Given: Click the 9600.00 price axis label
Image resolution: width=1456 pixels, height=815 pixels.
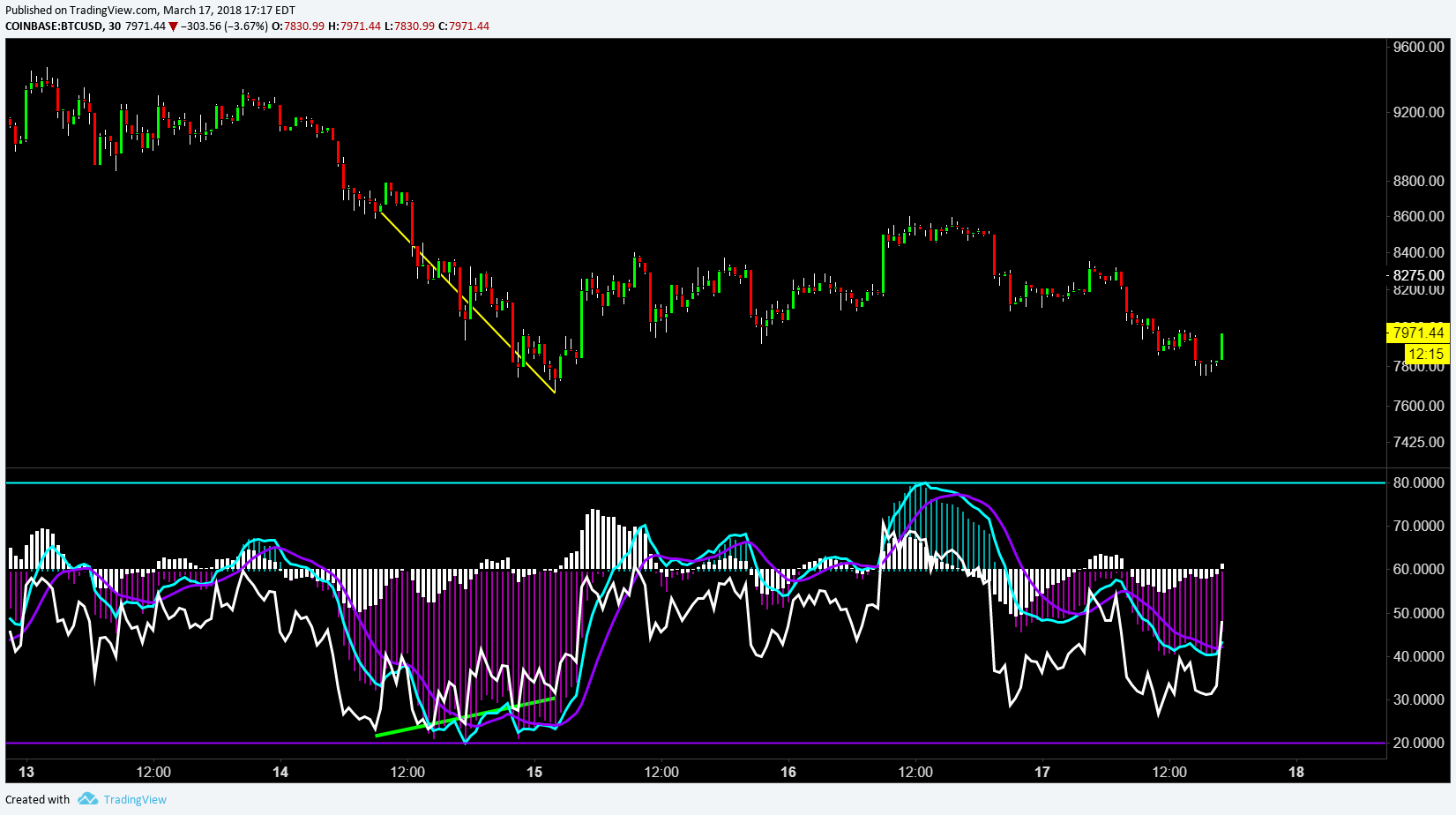Looking at the screenshot, I should pyautogui.click(x=1418, y=48).
